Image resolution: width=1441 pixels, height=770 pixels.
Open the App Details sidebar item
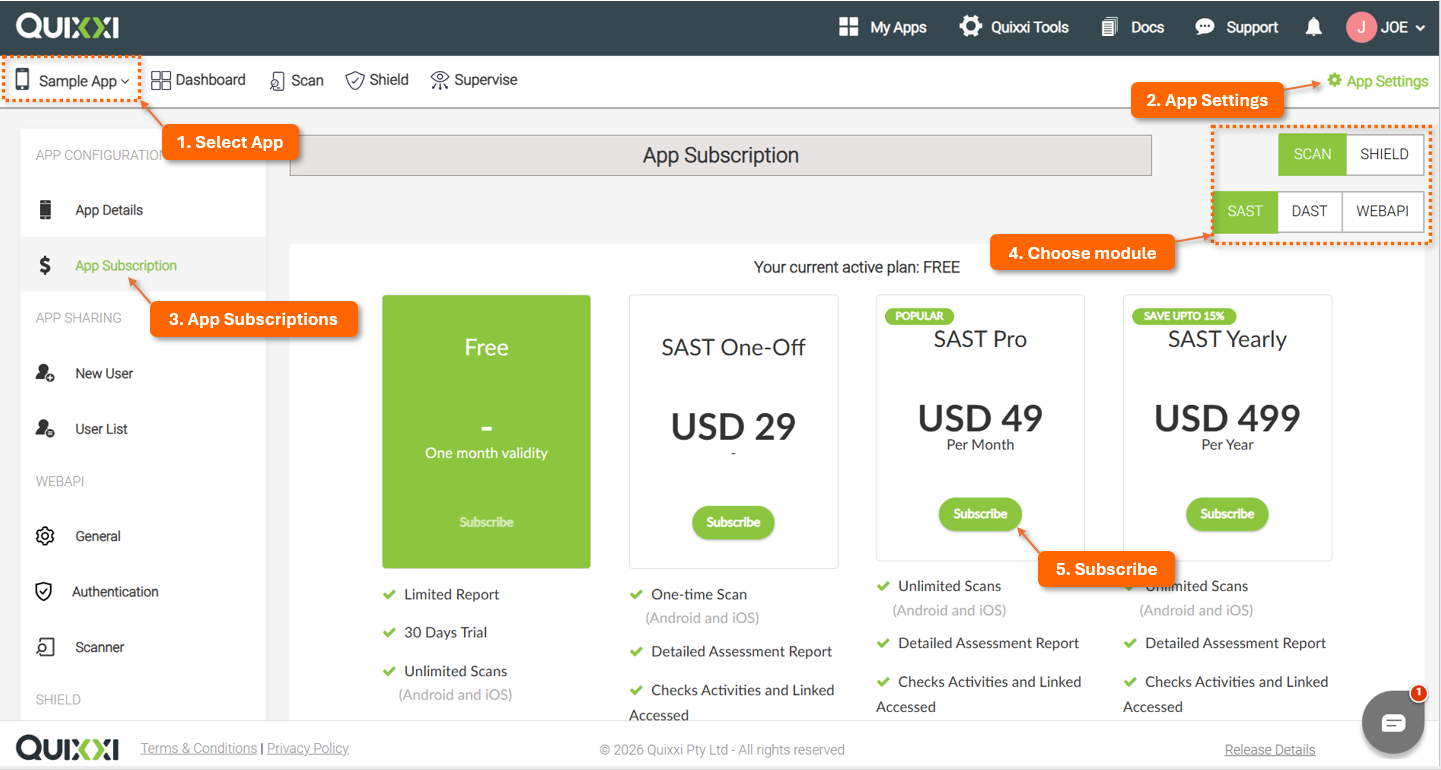tap(143, 210)
